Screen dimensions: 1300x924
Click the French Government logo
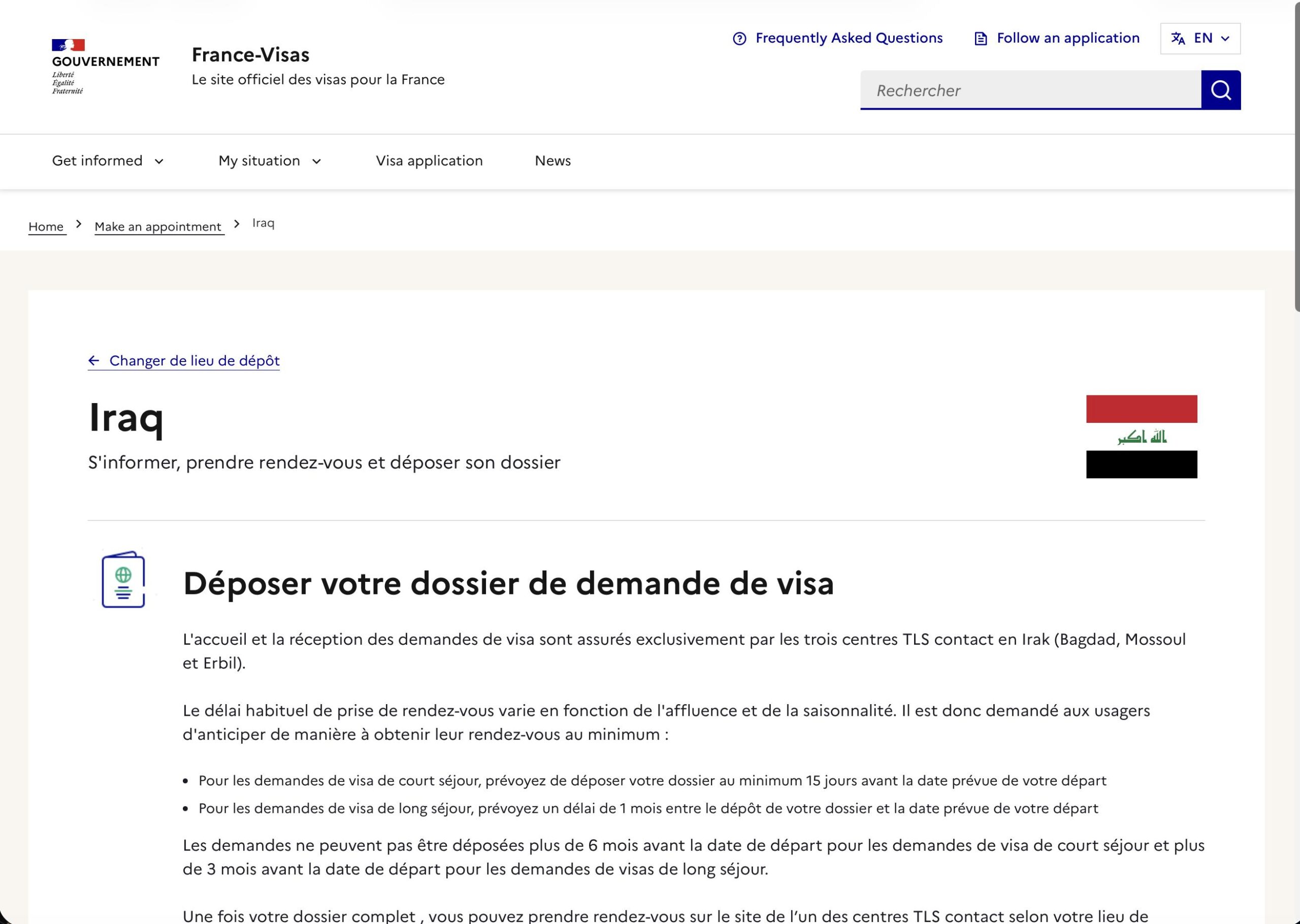(105, 67)
